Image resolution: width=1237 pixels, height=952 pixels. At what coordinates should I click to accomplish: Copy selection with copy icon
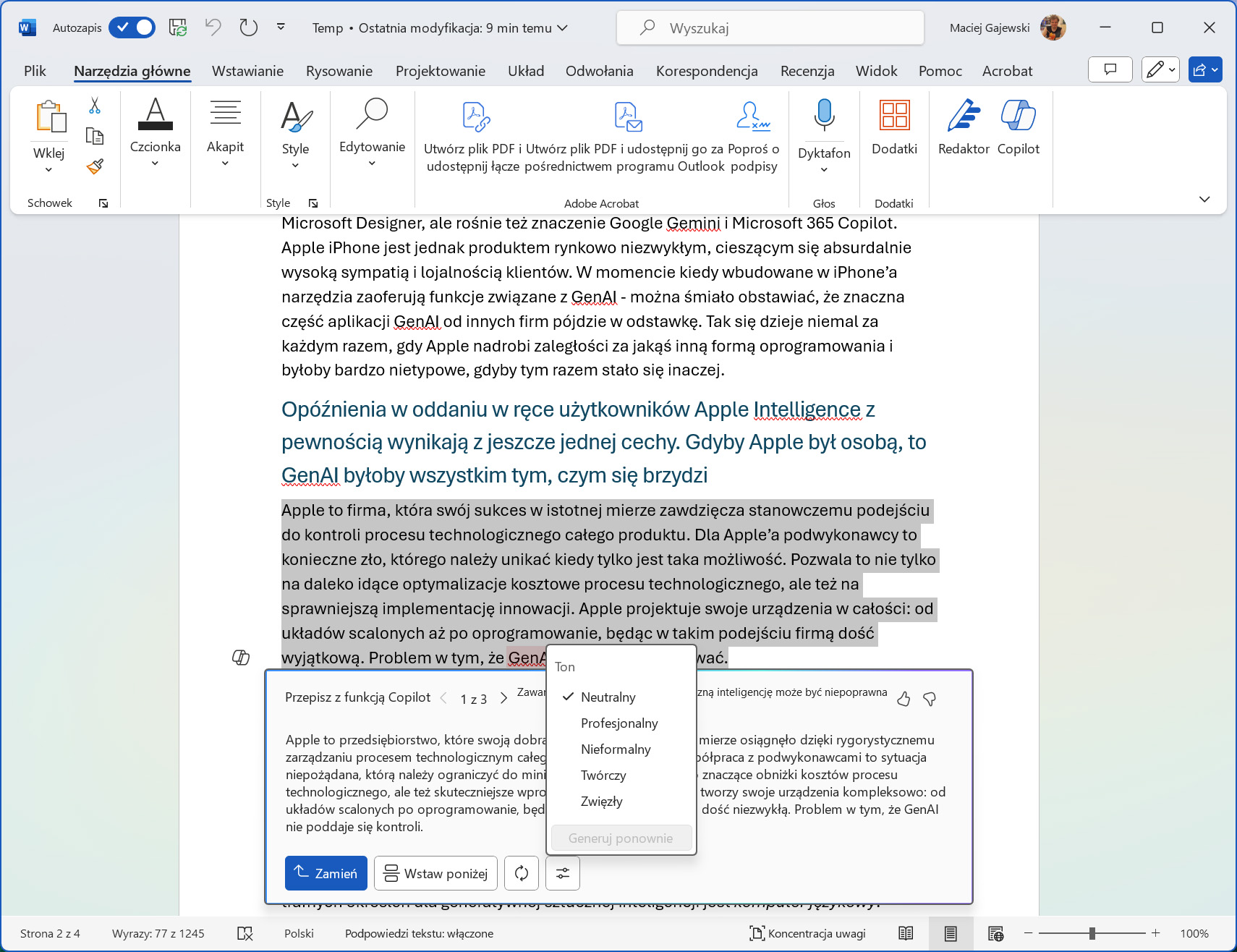(95, 136)
